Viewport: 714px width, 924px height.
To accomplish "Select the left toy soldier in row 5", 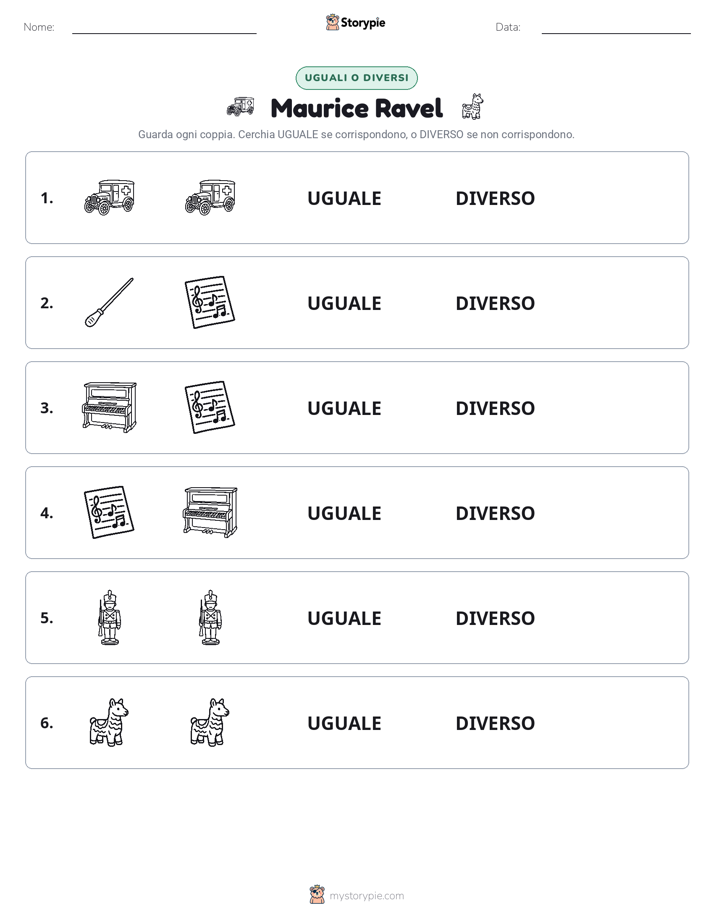I will click(x=109, y=617).
